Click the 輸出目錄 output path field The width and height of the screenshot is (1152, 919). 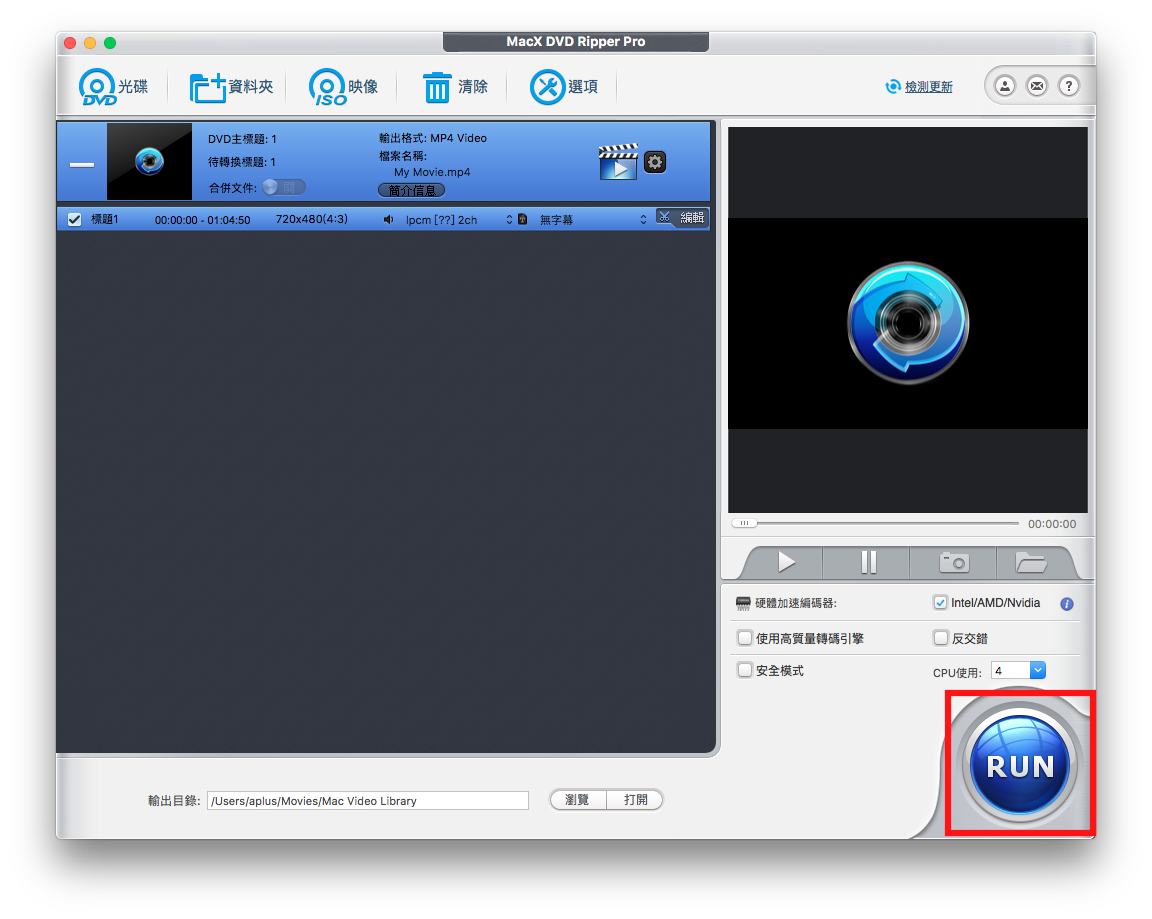[368, 801]
